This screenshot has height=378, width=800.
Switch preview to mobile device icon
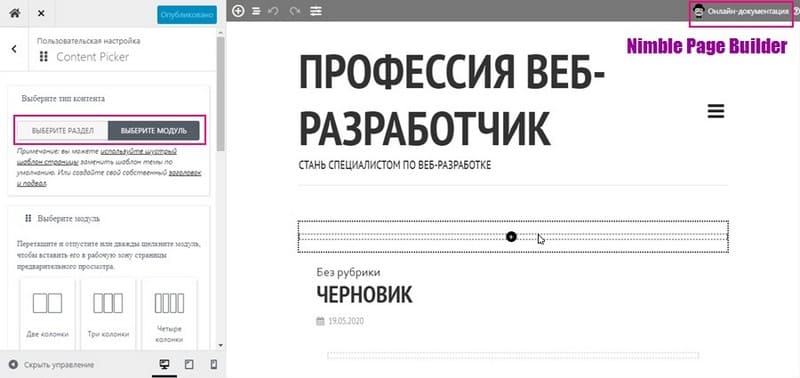coord(214,364)
